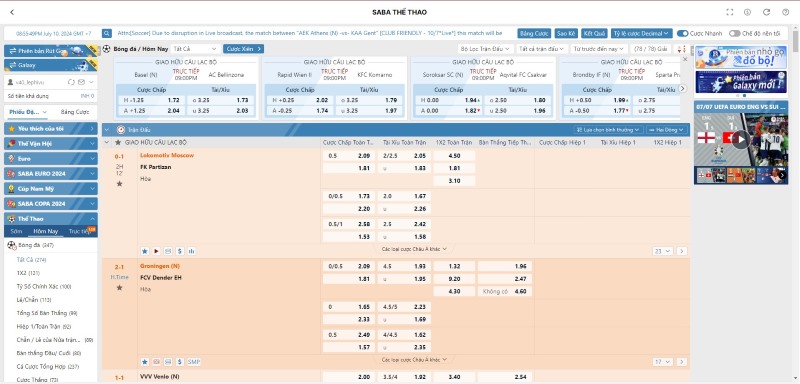Screen dimensions: 800x384
Task: Favorite the Lokomotiv Moscow match with the grey star
Action: (119, 184)
